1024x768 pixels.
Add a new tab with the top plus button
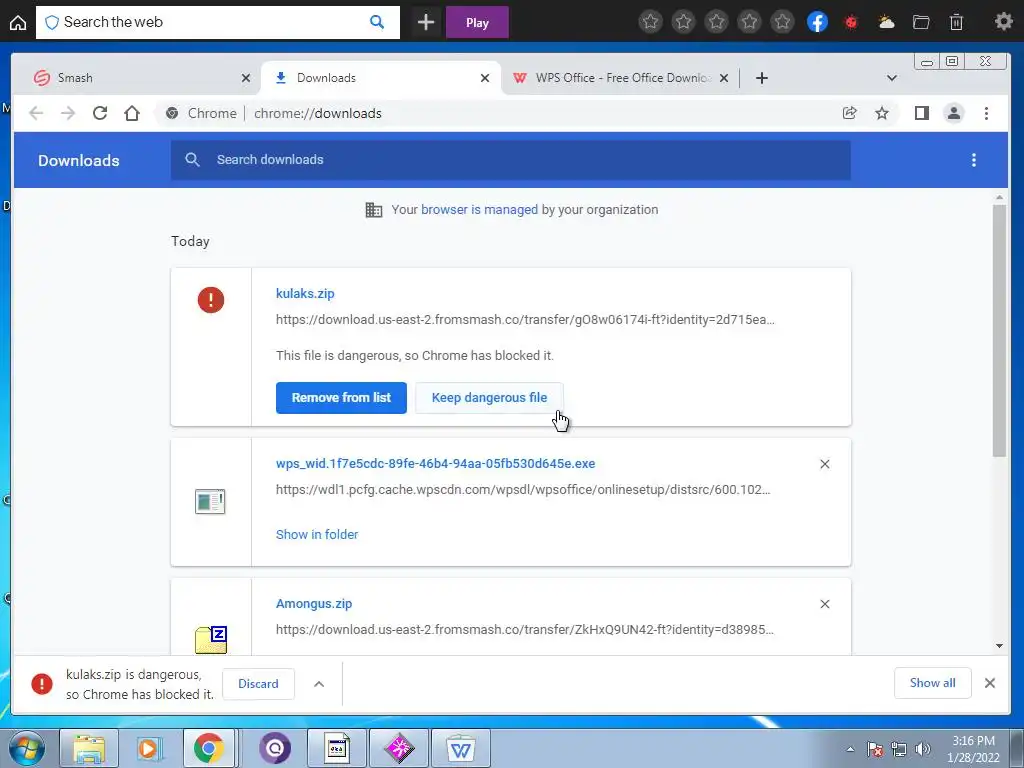pyautogui.click(x=426, y=22)
